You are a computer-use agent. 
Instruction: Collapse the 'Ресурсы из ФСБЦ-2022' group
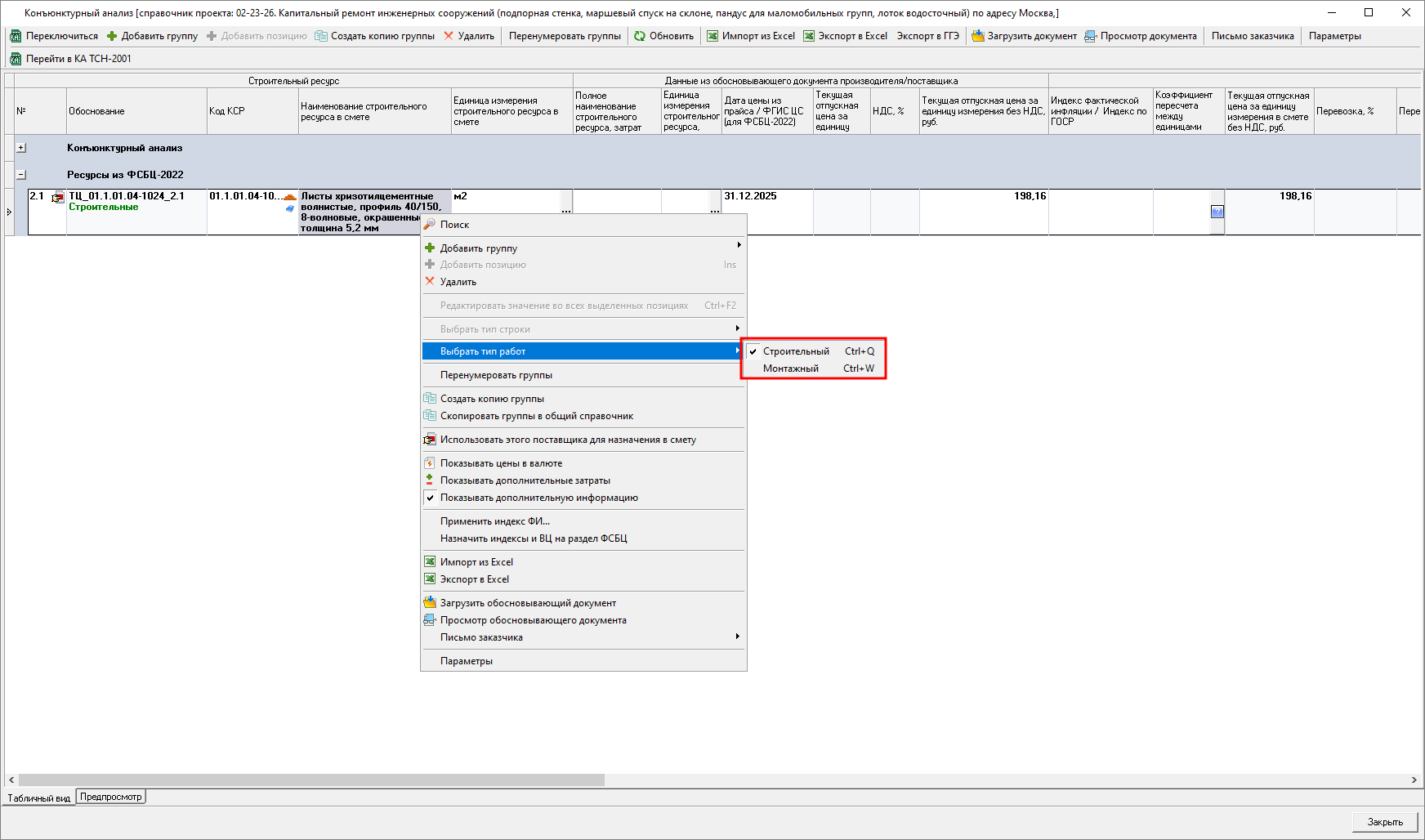pyautogui.click(x=21, y=175)
